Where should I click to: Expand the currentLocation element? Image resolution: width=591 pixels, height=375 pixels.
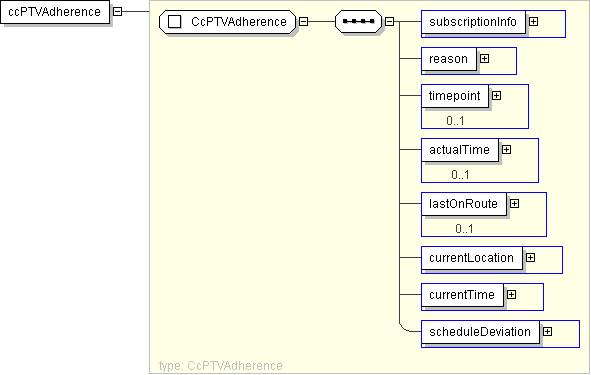[x=530, y=257]
